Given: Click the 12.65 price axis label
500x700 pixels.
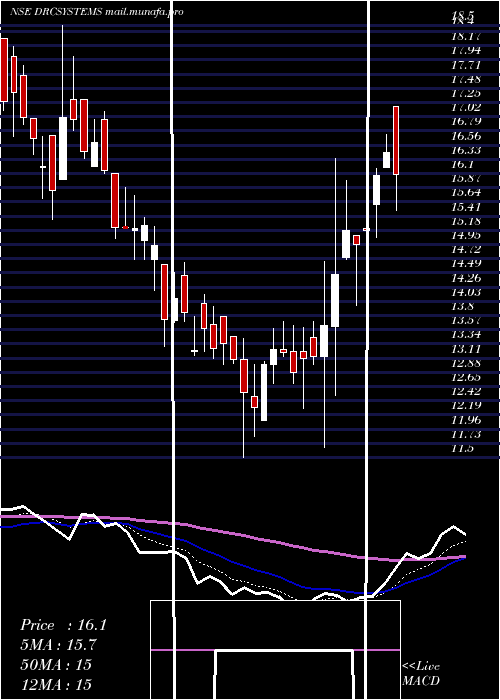Looking at the screenshot, I should coord(466,377).
